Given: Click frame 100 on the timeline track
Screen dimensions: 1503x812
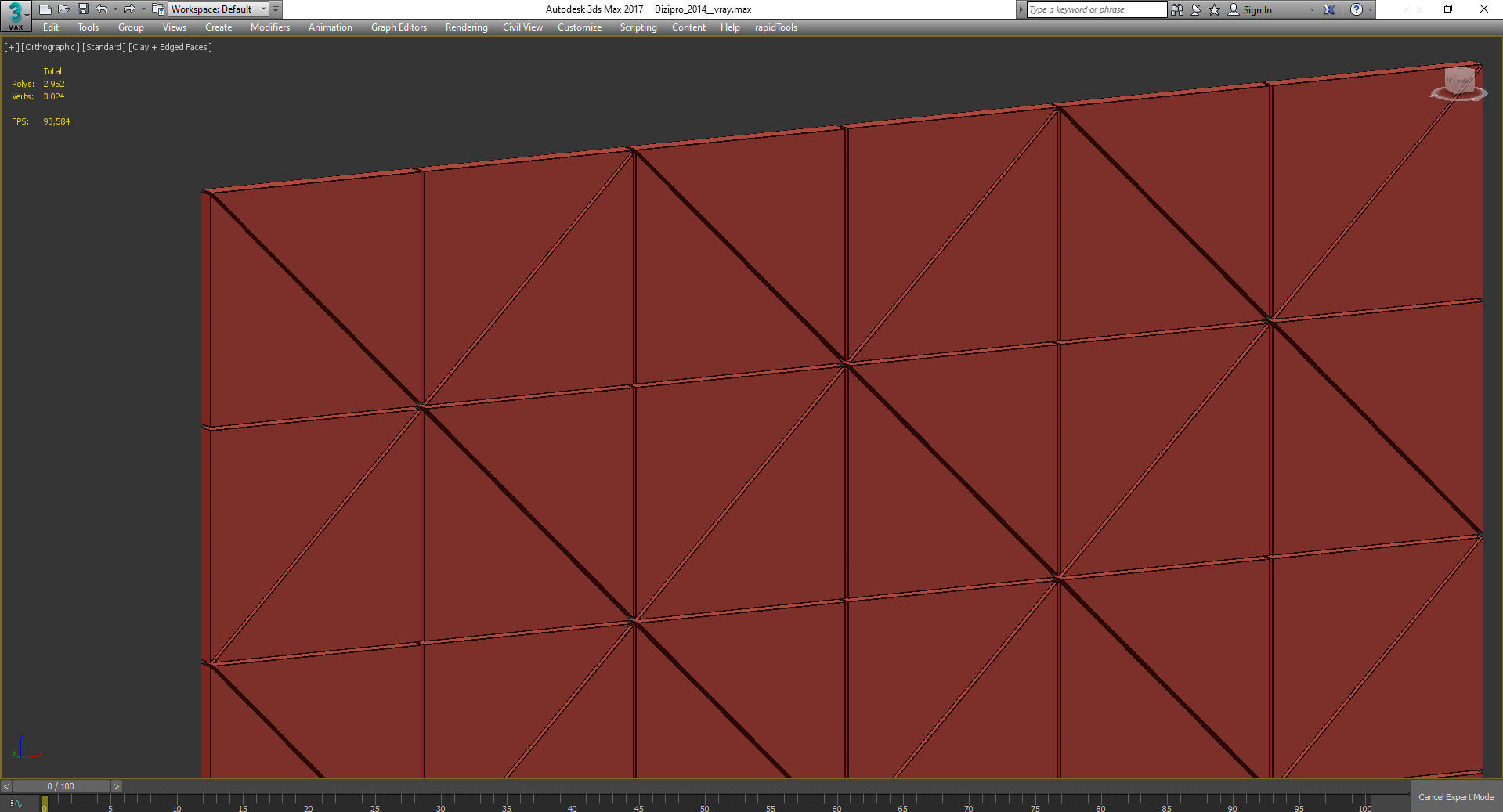Looking at the screenshot, I should [1365, 803].
